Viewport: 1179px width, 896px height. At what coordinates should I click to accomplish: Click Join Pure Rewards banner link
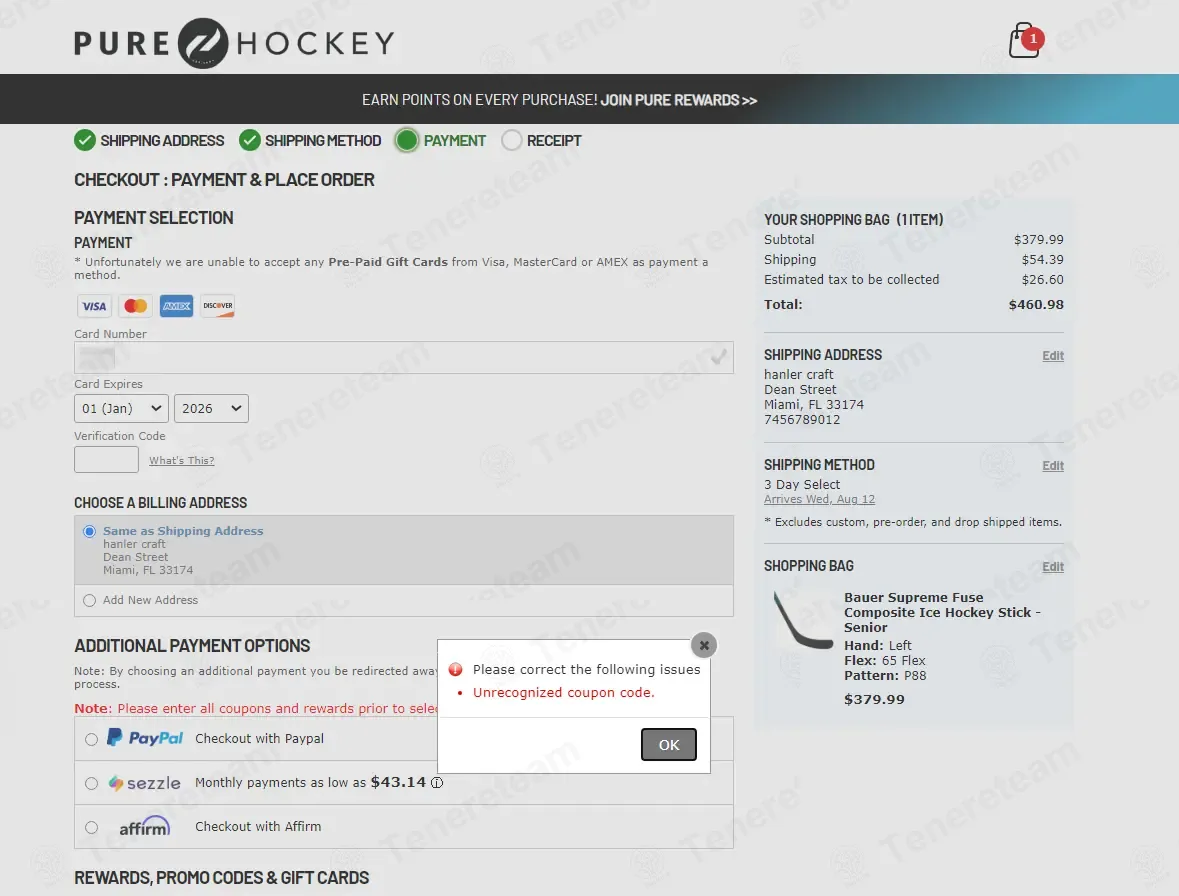click(x=678, y=100)
